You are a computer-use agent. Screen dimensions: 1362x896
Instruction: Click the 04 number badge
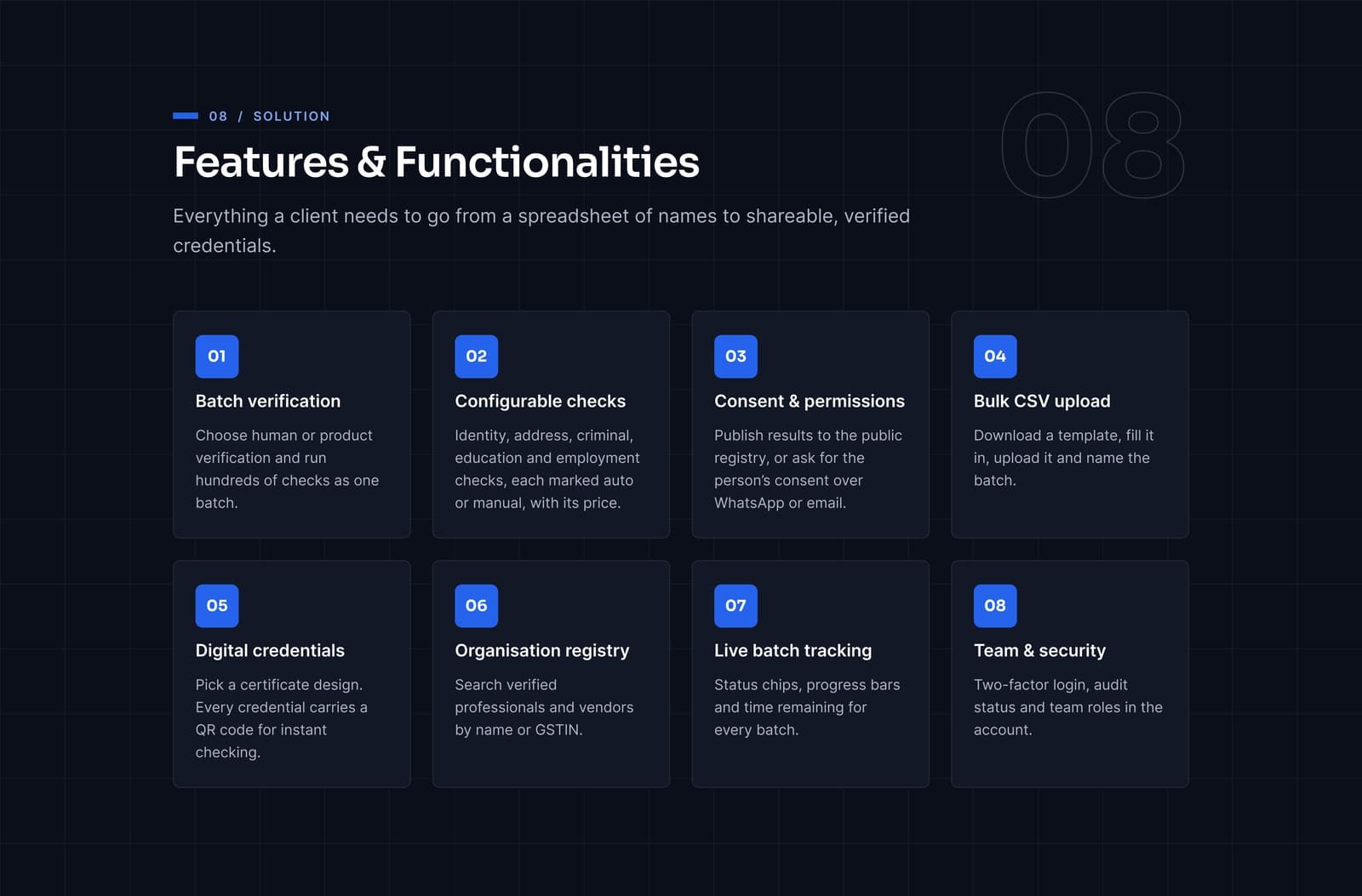(995, 357)
